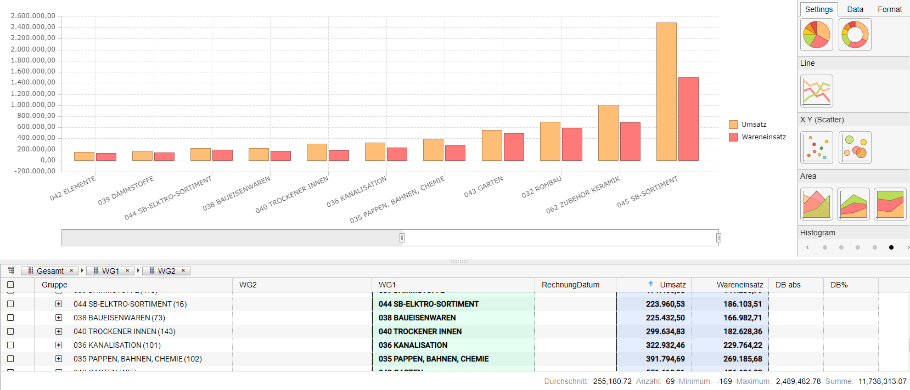This screenshot has height=390, width=910.
Task: Select the first chart page dot
Action: click(824, 247)
